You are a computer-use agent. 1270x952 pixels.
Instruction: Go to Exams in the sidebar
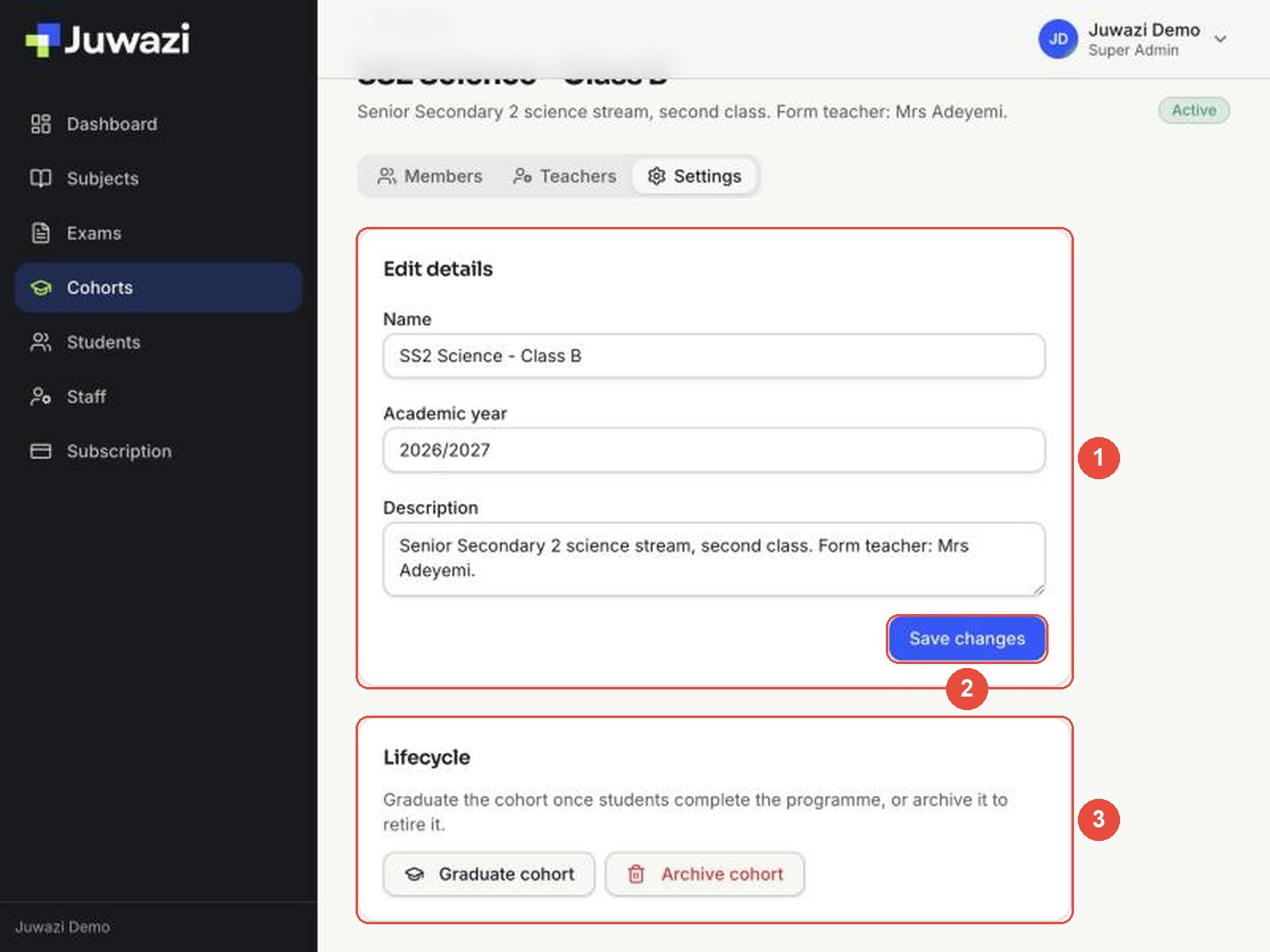coord(158,233)
